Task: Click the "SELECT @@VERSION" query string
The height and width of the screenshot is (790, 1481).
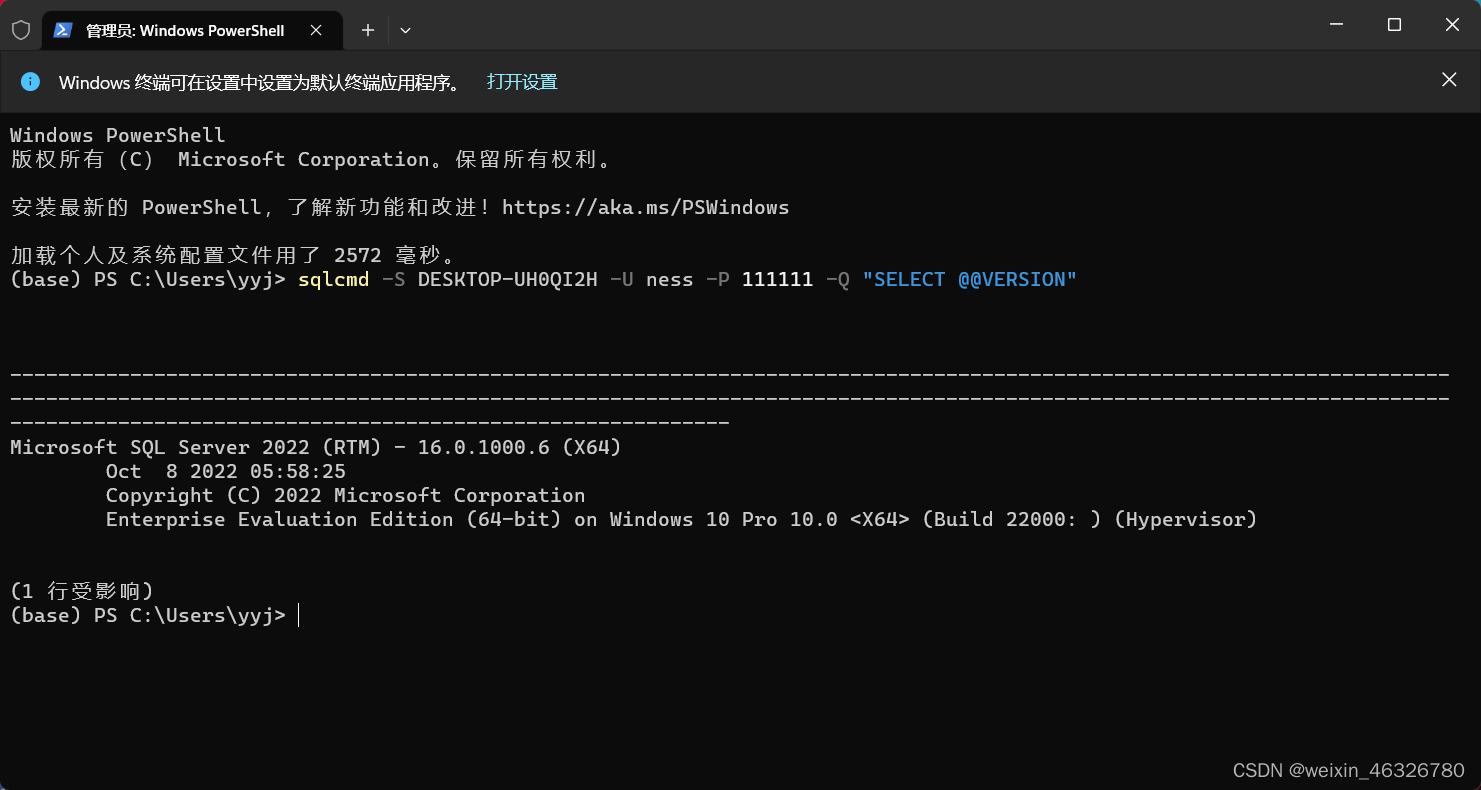Action: point(970,279)
